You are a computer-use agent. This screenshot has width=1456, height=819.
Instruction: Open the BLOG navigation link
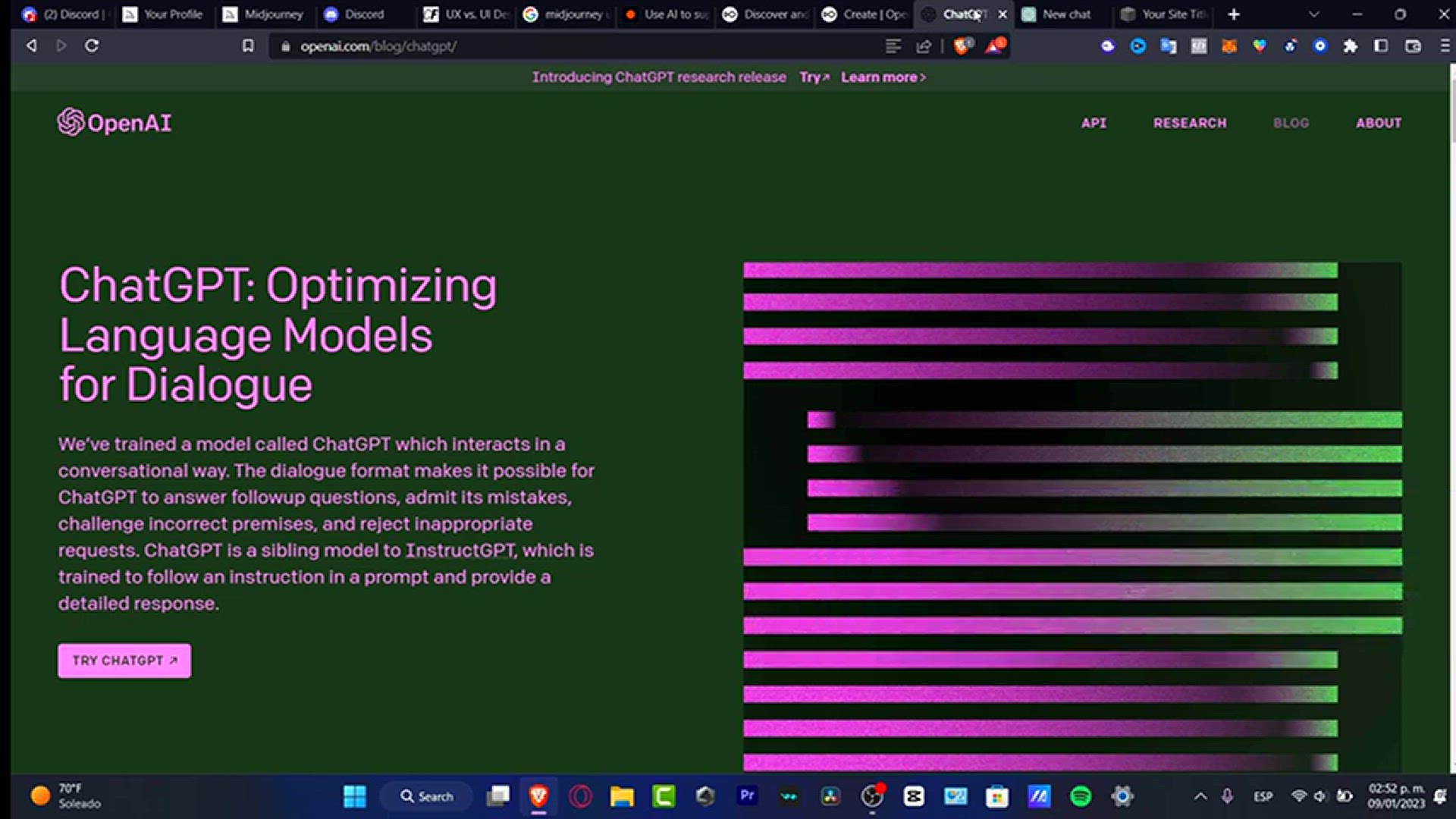pos(1291,123)
